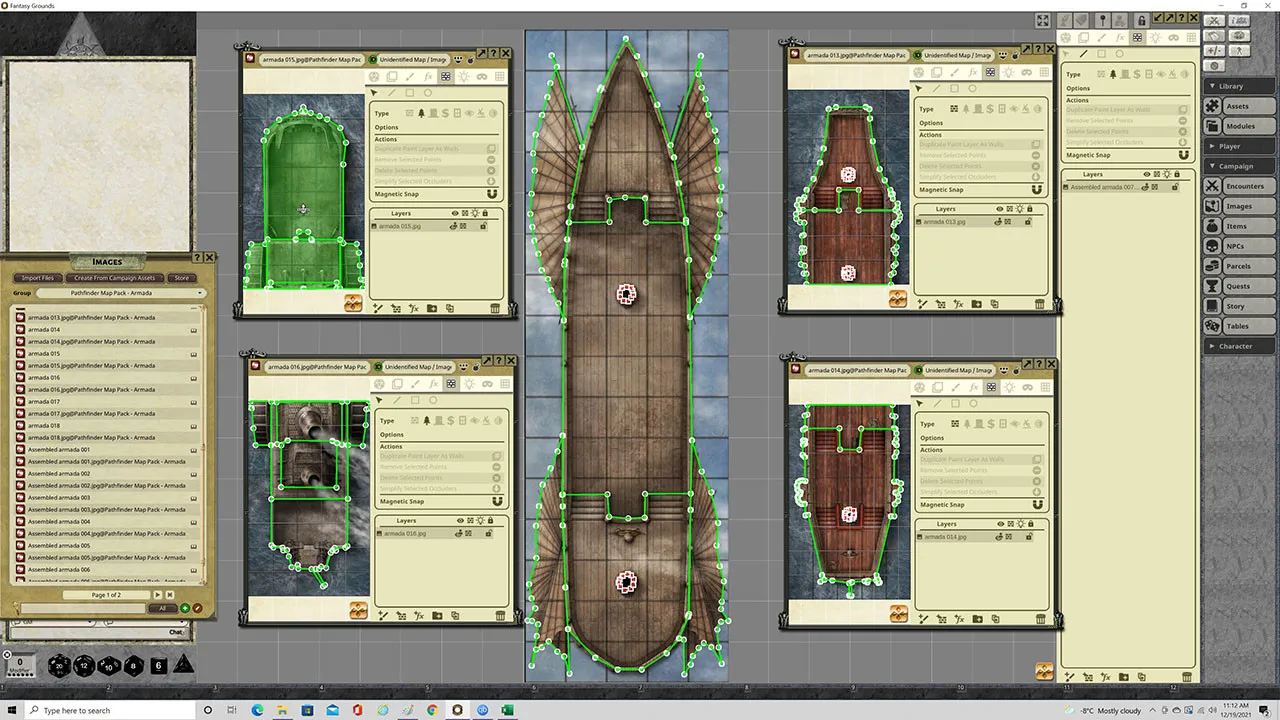Click the lock icon in the top toolbar

coord(1141,20)
